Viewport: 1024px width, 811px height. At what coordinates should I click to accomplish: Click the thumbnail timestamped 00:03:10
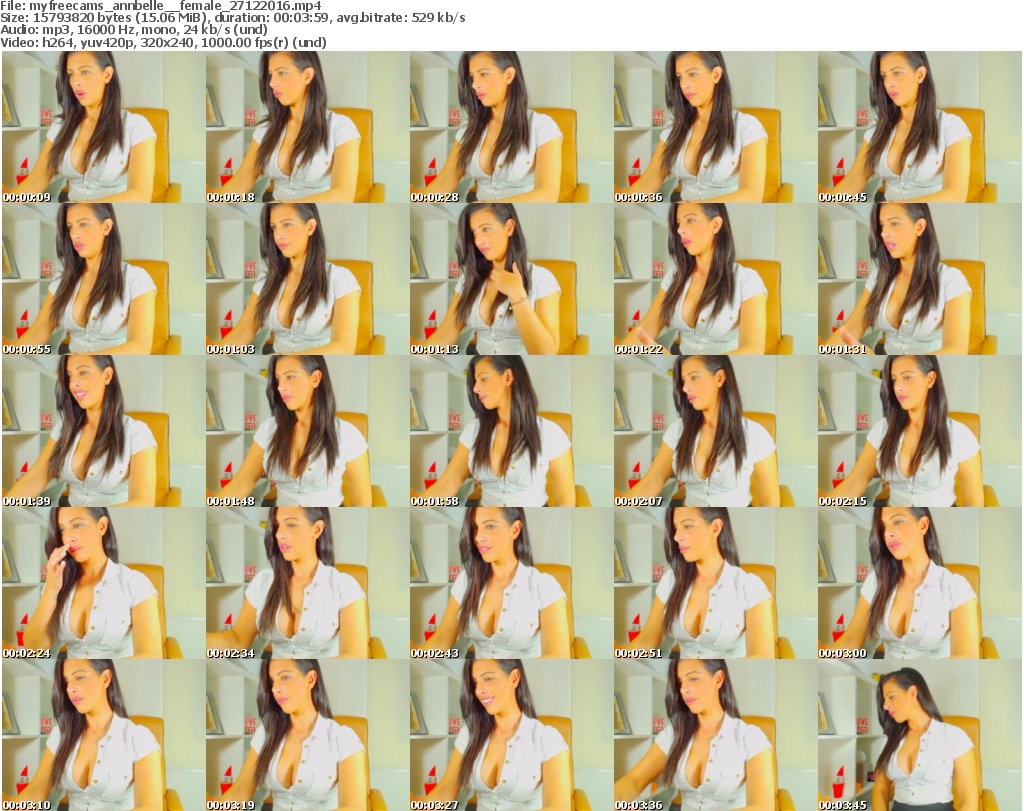click(103, 735)
